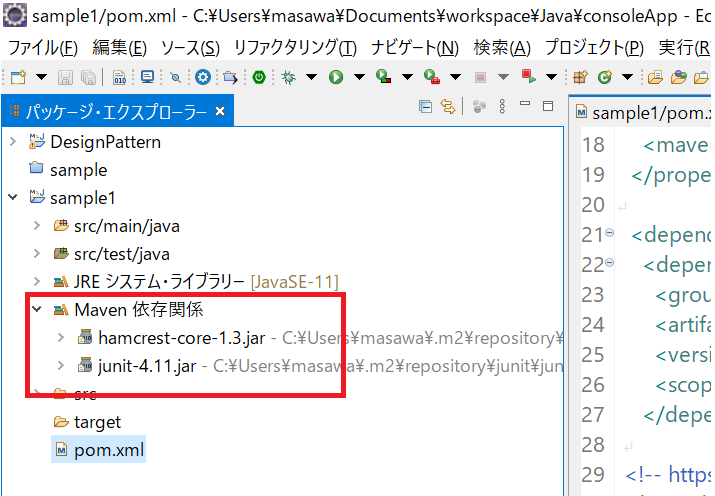Open the 検索(A) menu

click(x=502, y=47)
